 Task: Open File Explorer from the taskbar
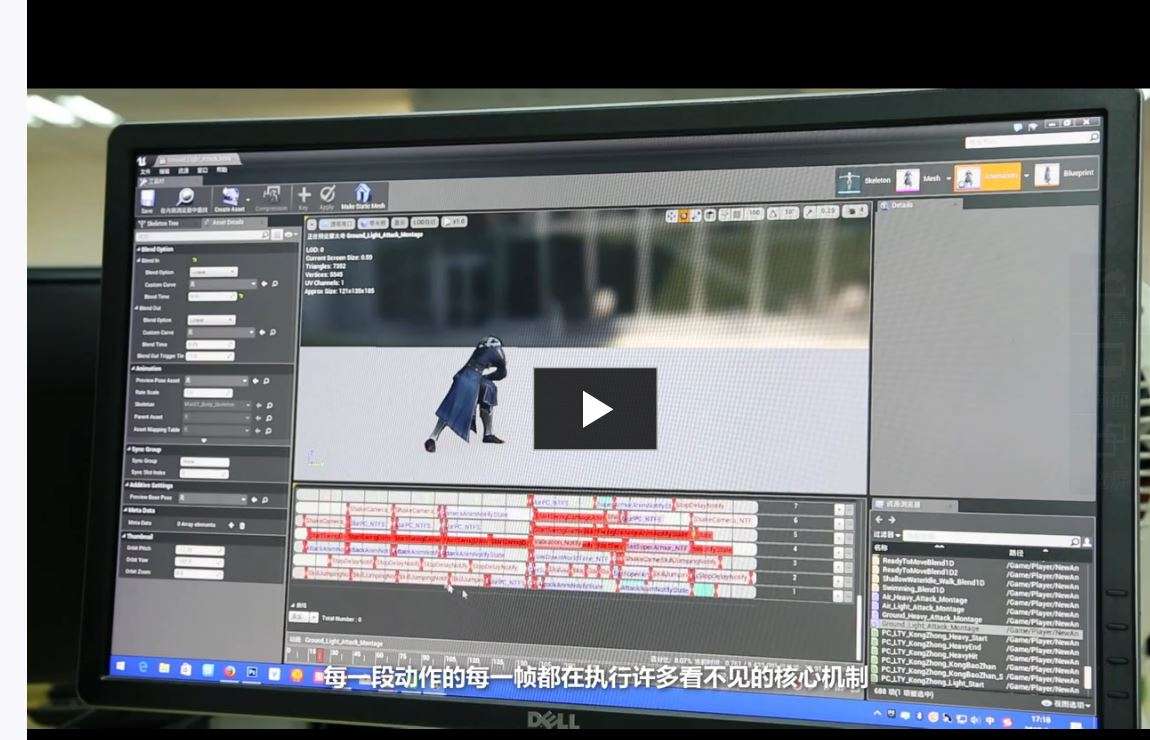(164, 668)
